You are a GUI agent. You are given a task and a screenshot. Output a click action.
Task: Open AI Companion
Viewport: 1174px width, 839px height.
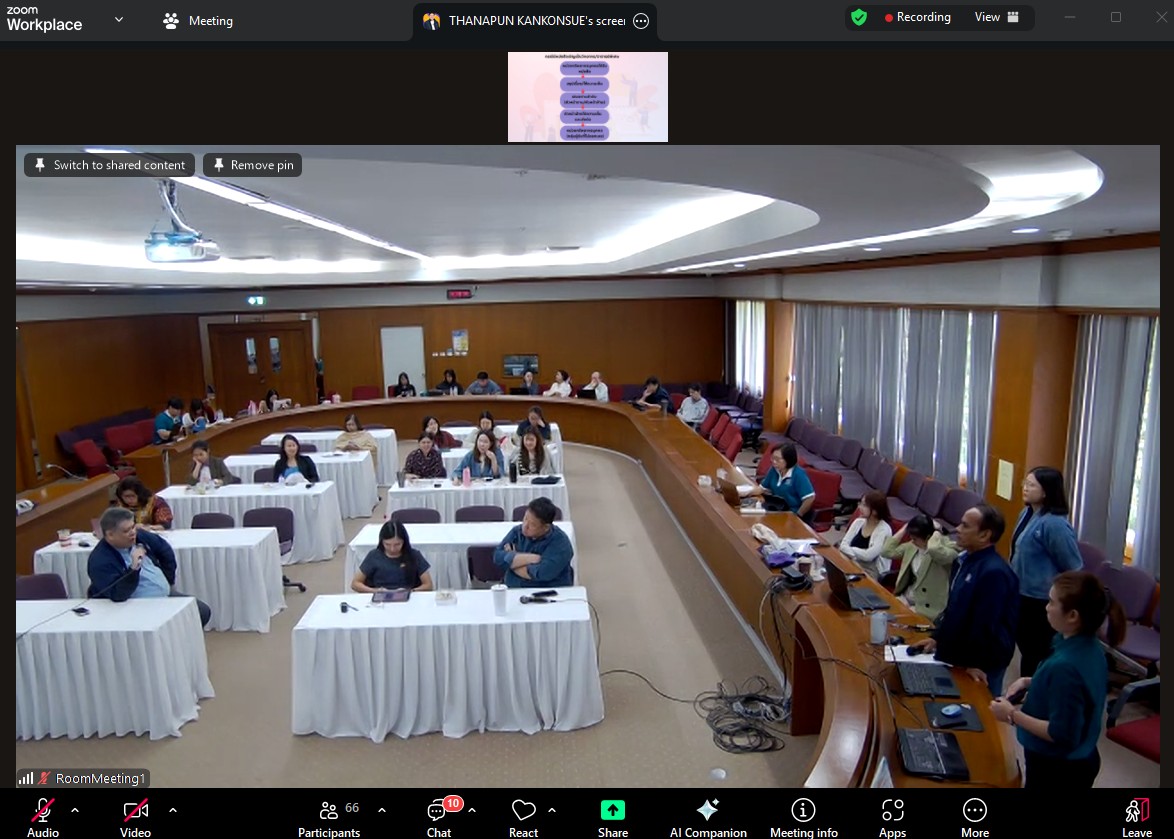[x=708, y=817]
